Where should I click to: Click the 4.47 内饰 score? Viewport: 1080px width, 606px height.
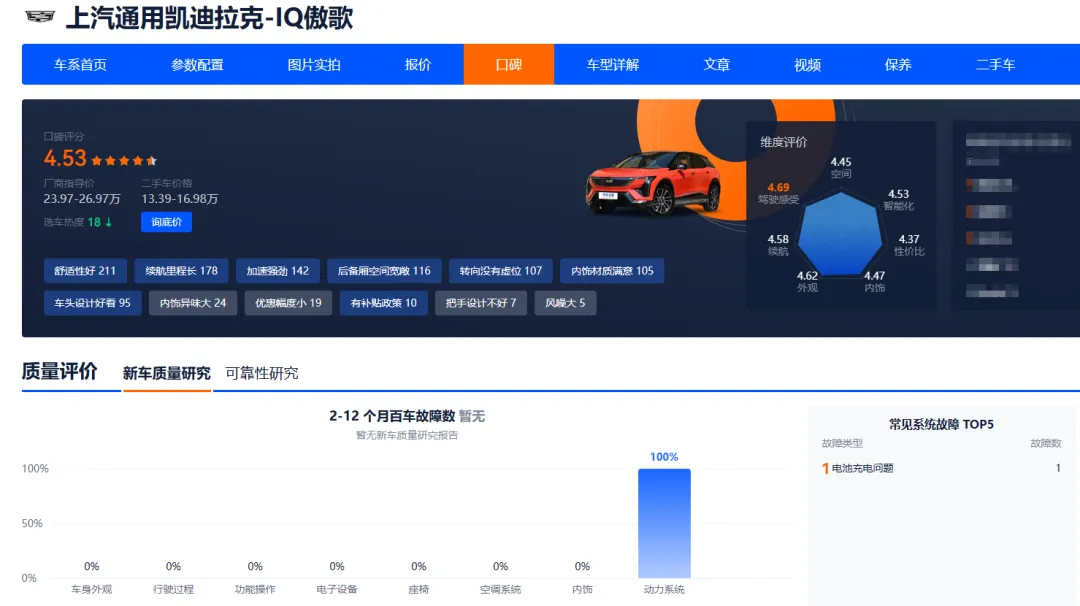click(875, 282)
